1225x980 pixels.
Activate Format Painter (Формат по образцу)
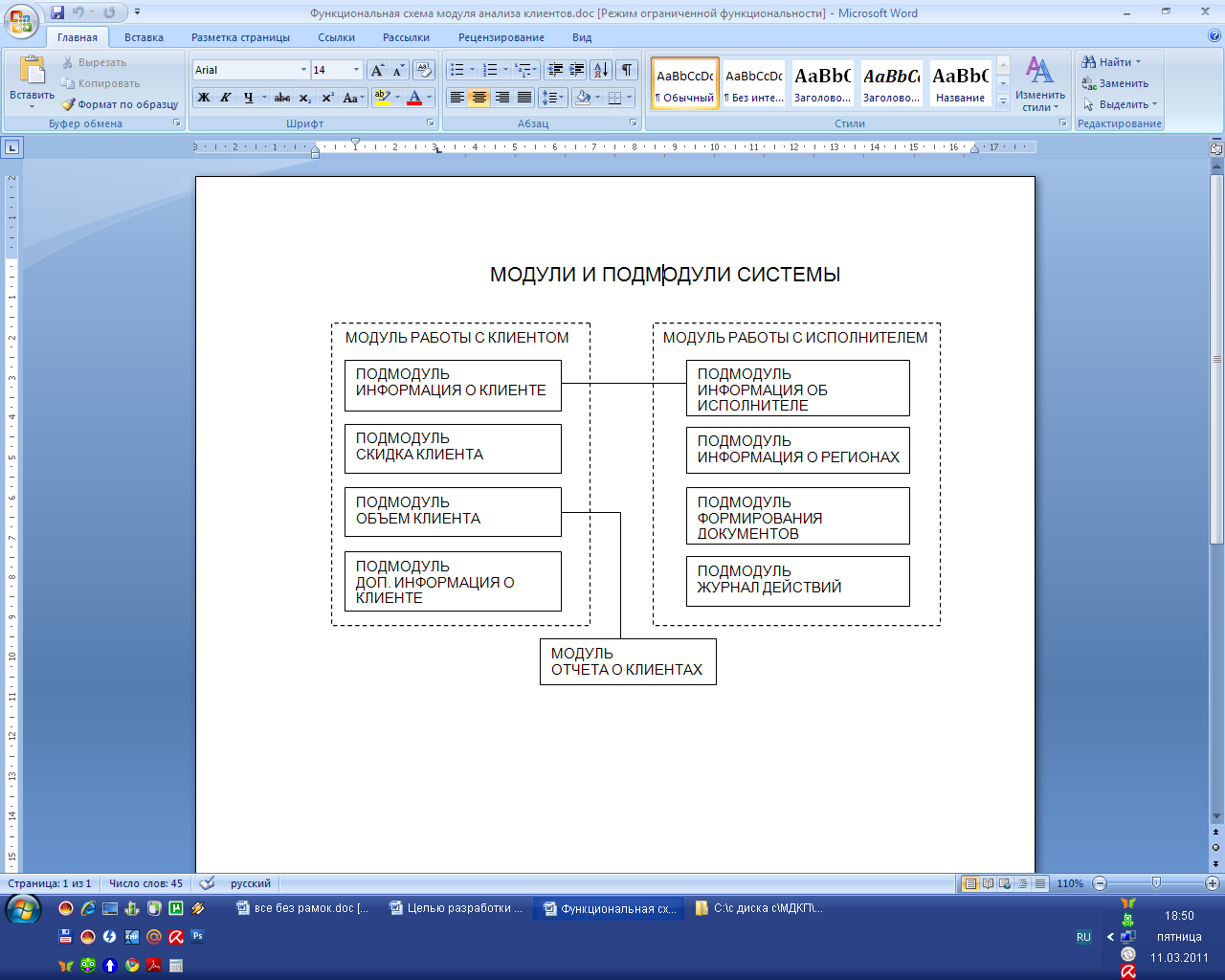pos(120,104)
